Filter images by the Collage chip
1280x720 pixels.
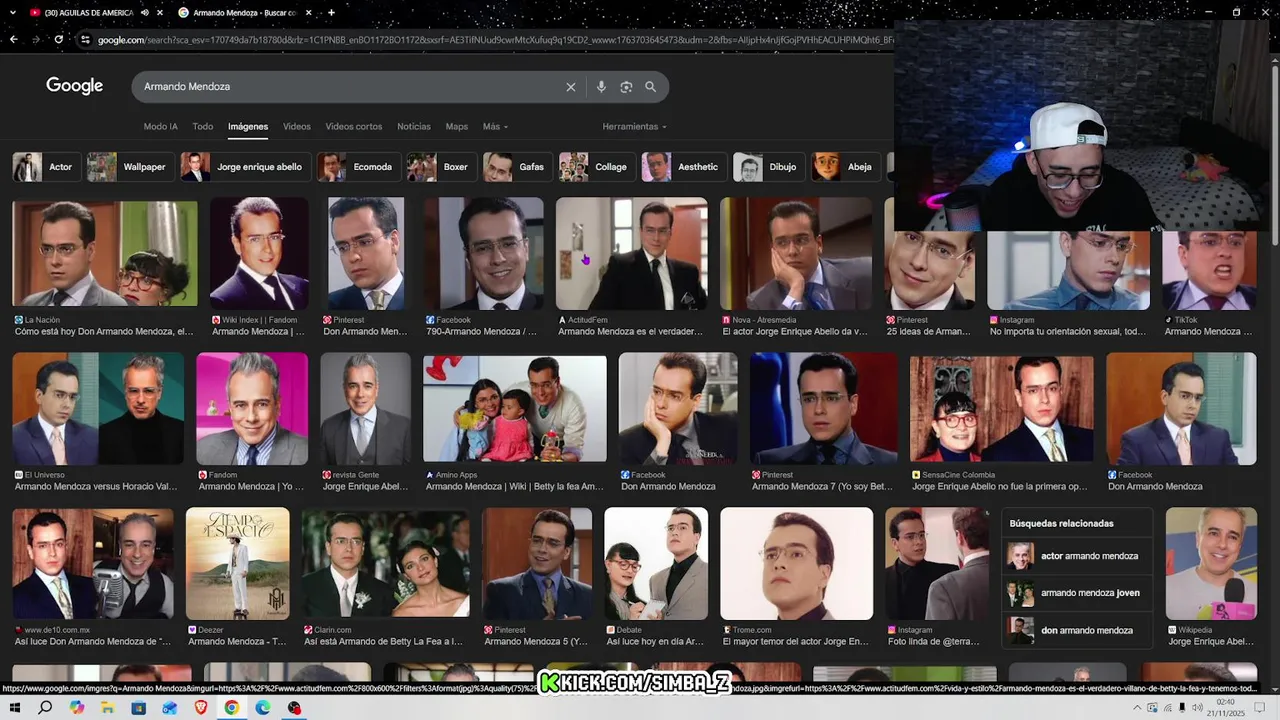click(596, 167)
